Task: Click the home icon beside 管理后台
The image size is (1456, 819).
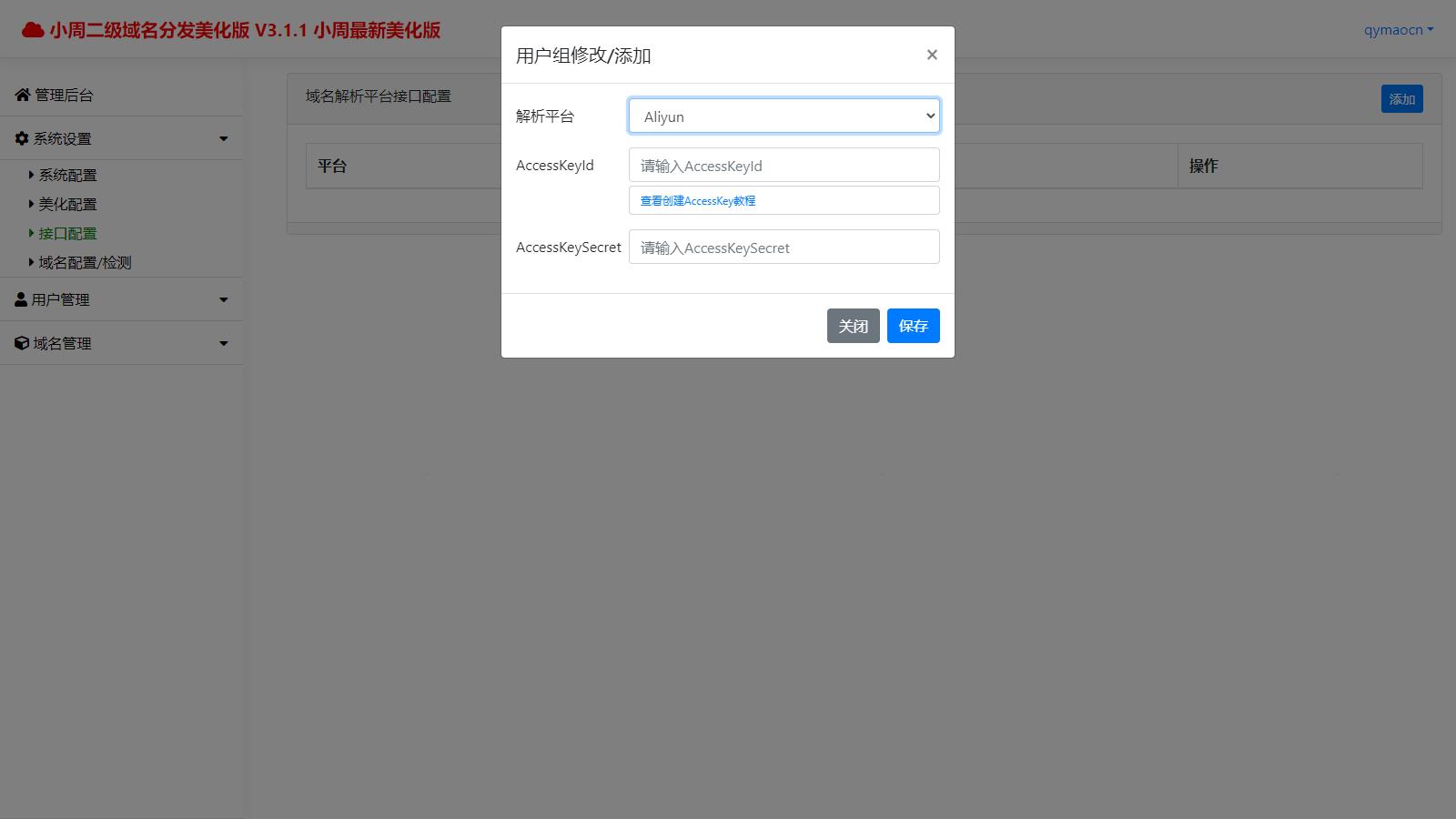Action: click(23, 95)
